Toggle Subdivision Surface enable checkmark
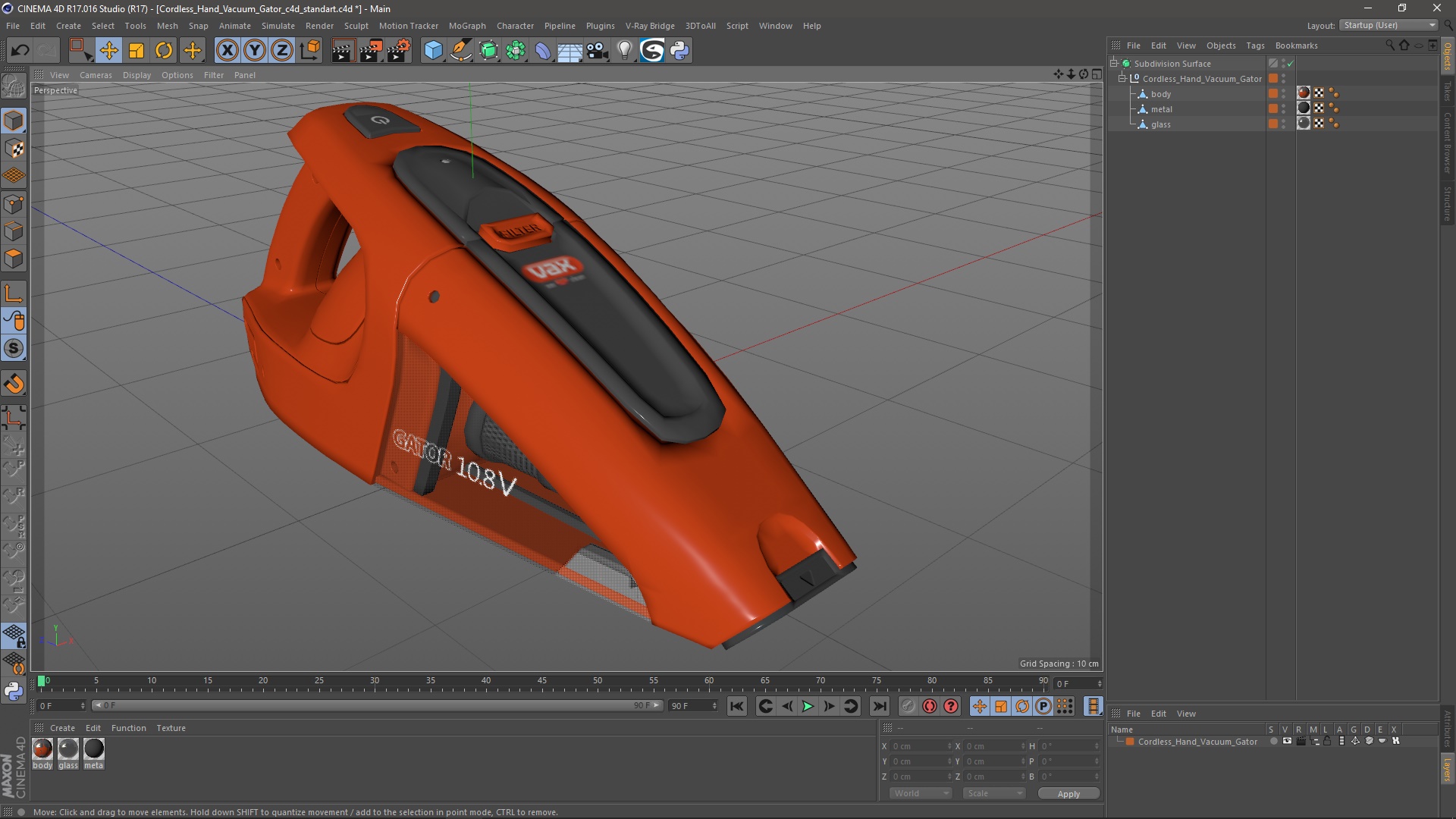1456x819 pixels. pyautogui.click(x=1290, y=64)
